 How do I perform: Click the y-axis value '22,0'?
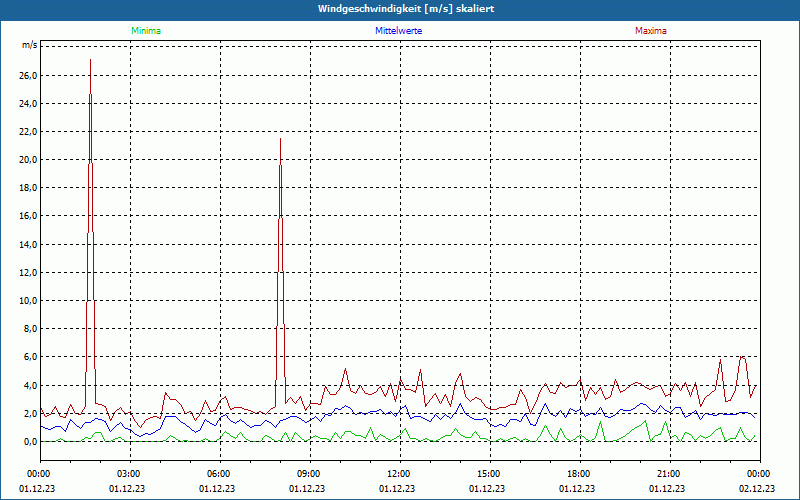tap(29, 132)
